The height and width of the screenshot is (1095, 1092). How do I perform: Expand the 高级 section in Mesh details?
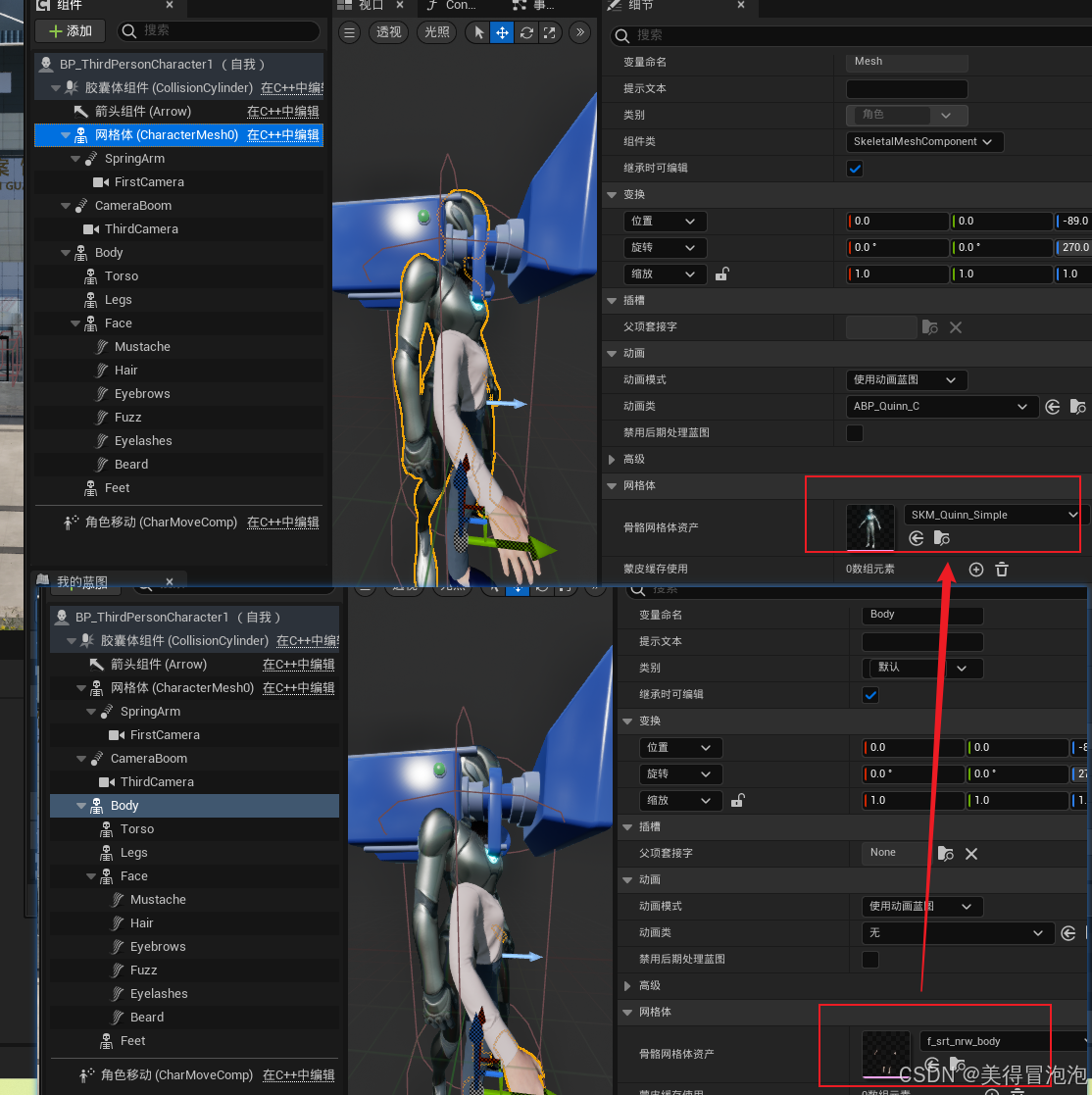click(x=612, y=460)
